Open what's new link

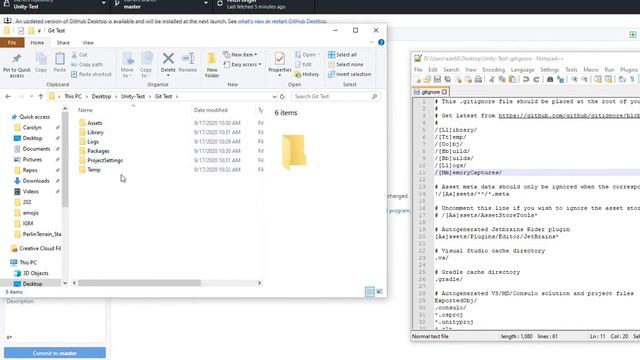click(x=251, y=21)
